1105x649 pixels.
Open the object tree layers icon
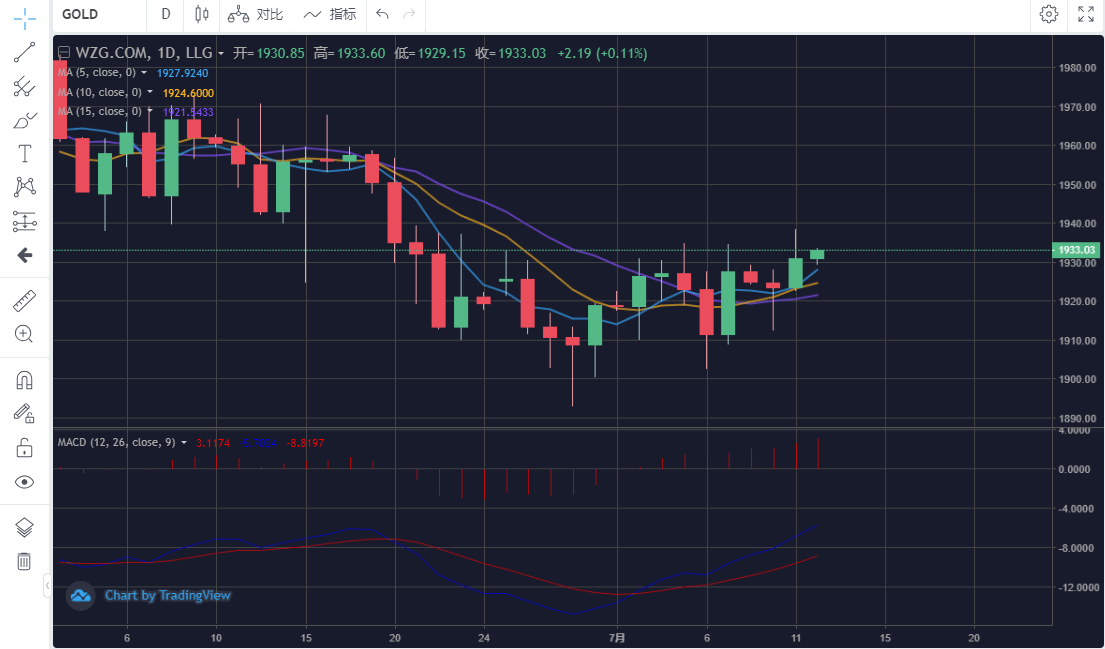tap(25, 527)
